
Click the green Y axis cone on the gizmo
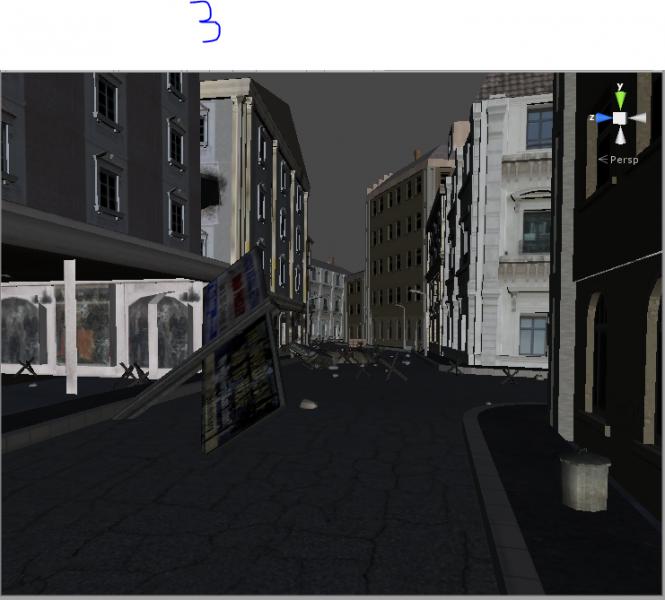pos(620,100)
